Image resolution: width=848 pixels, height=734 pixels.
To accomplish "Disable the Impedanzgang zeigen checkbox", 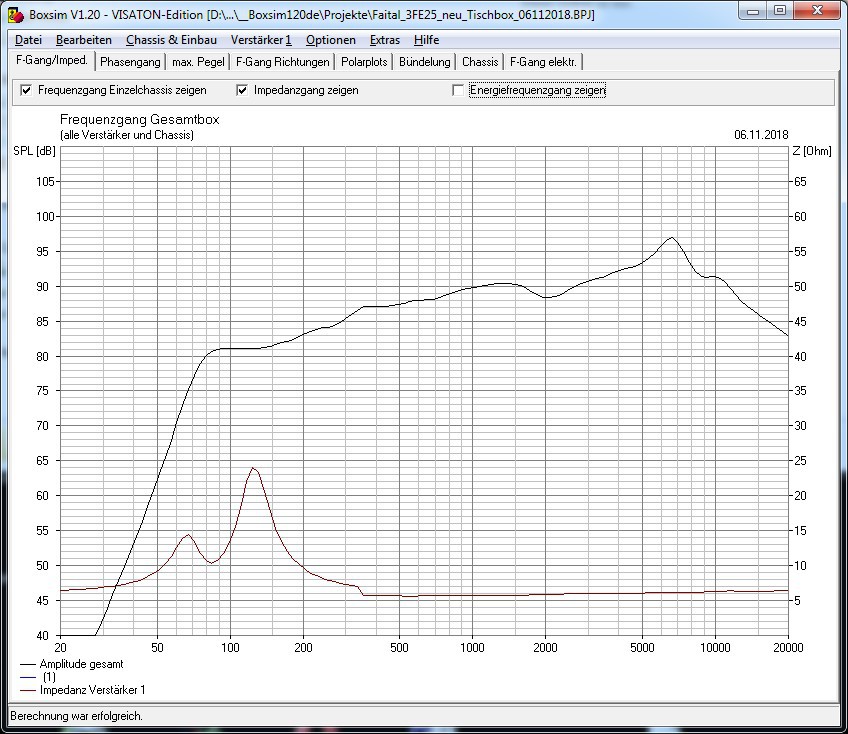I will tap(242, 90).
